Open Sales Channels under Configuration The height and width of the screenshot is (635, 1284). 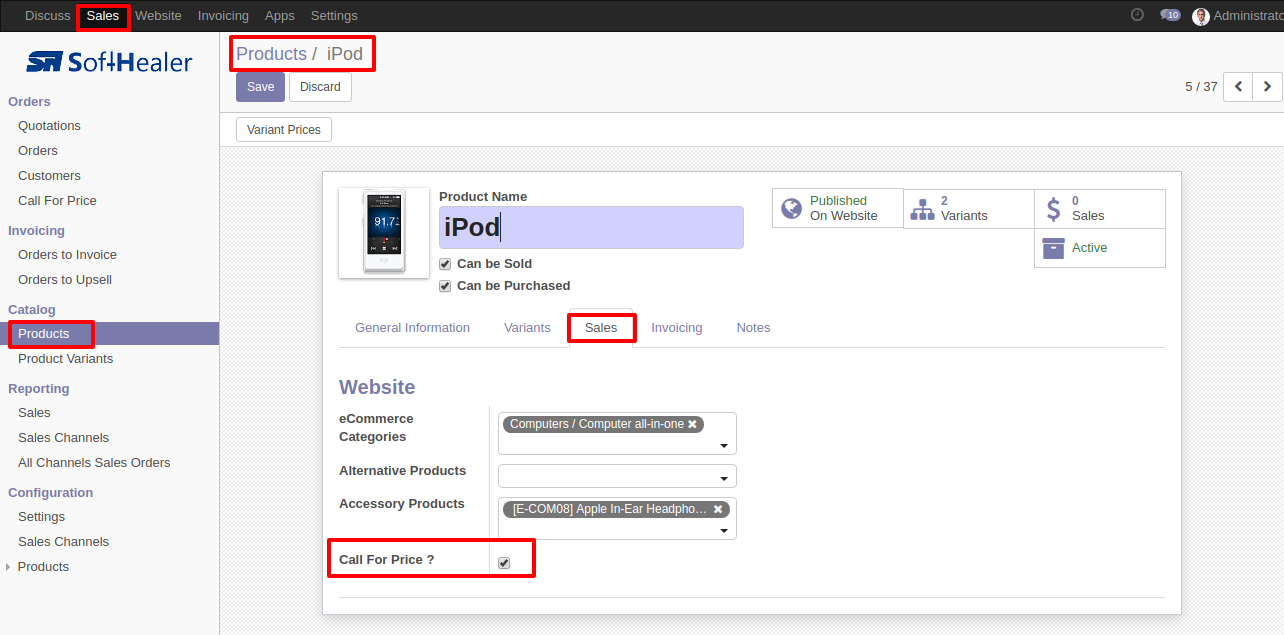(63, 542)
